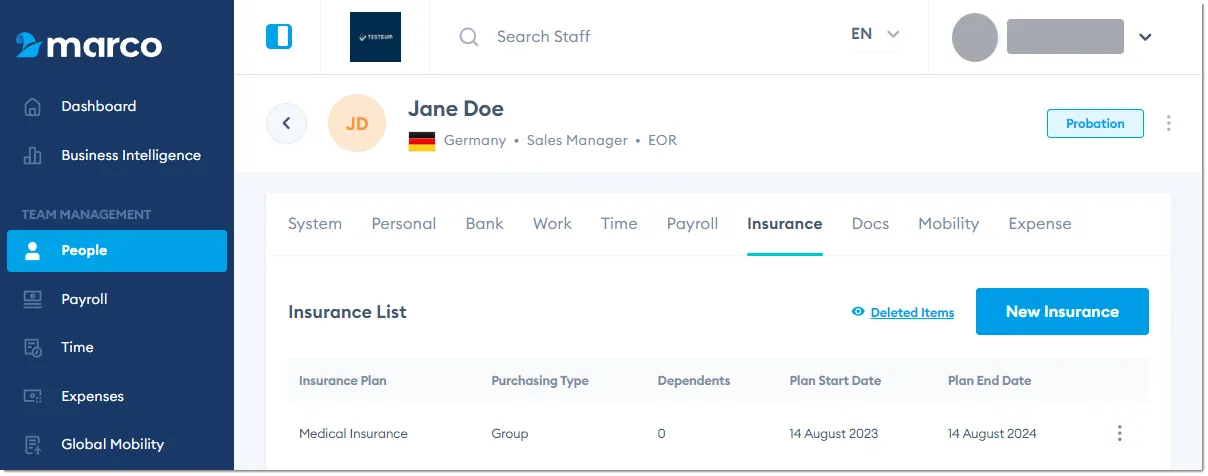Click the New Insurance button
Viewport: 1208px width, 476px height.
[1062, 312]
